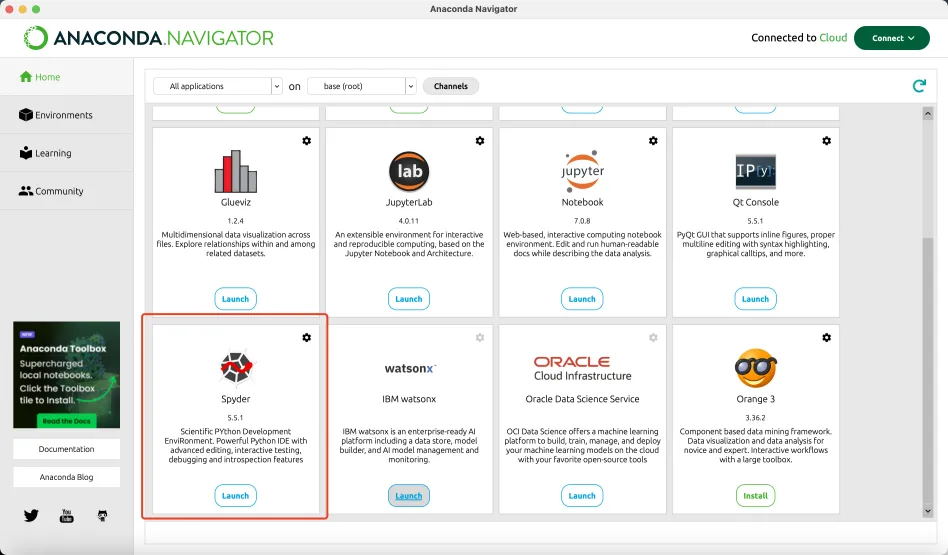The height and width of the screenshot is (555, 948).
Task: Click the Spyder version 5.5.1 text
Action: (x=236, y=418)
